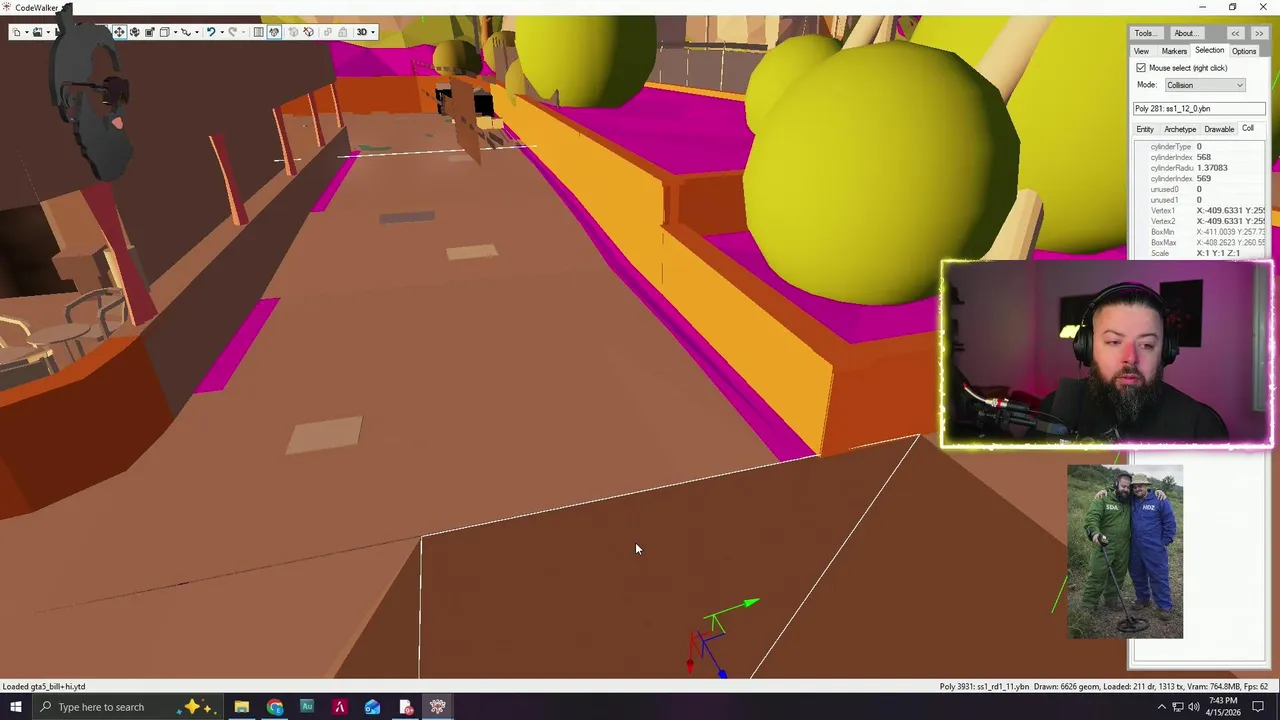Screen dimensions: 1280x720
Task: Click the About... button
Action: (x=1185, y=33)
